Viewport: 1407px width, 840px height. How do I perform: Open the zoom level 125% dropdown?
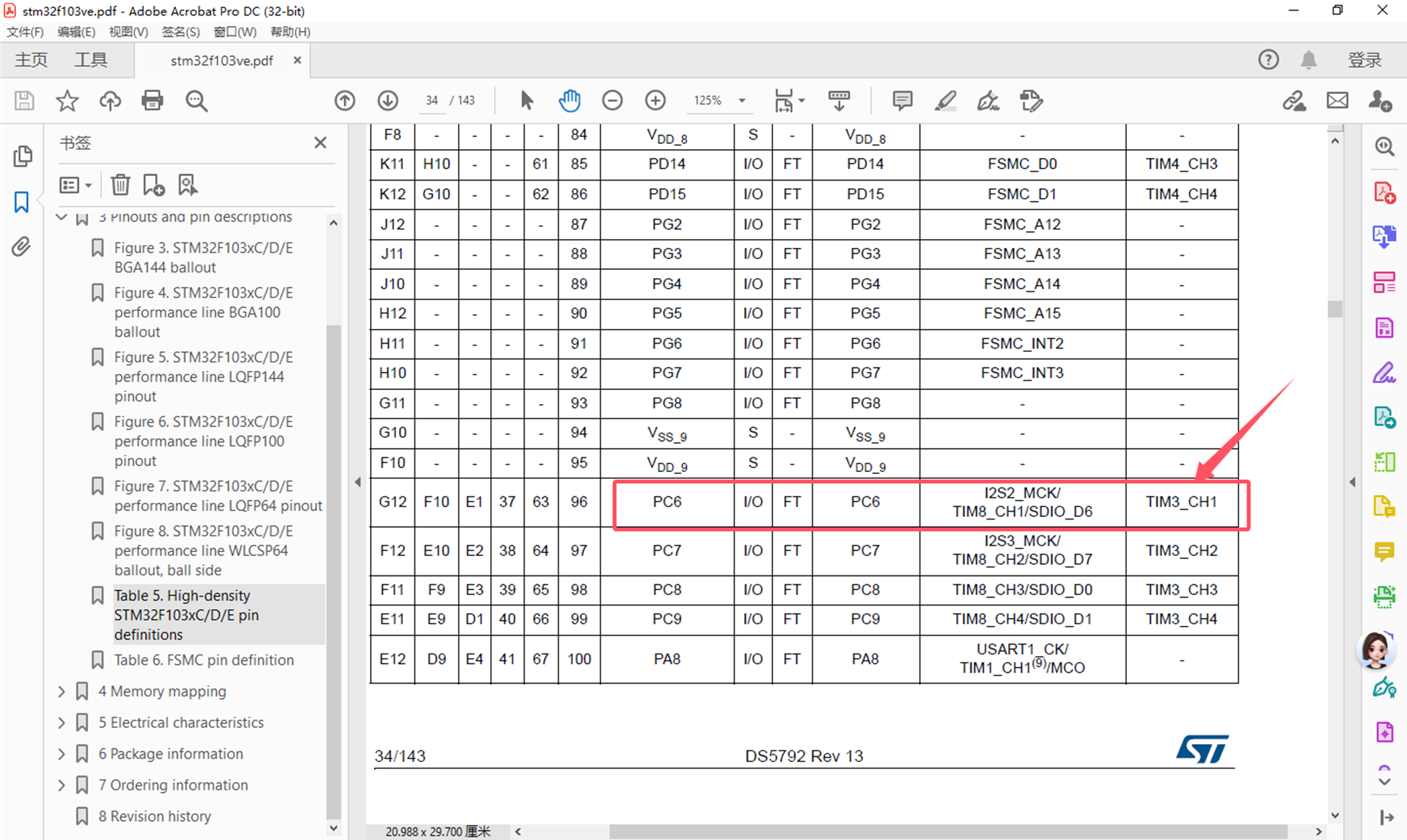coord(741,101)
